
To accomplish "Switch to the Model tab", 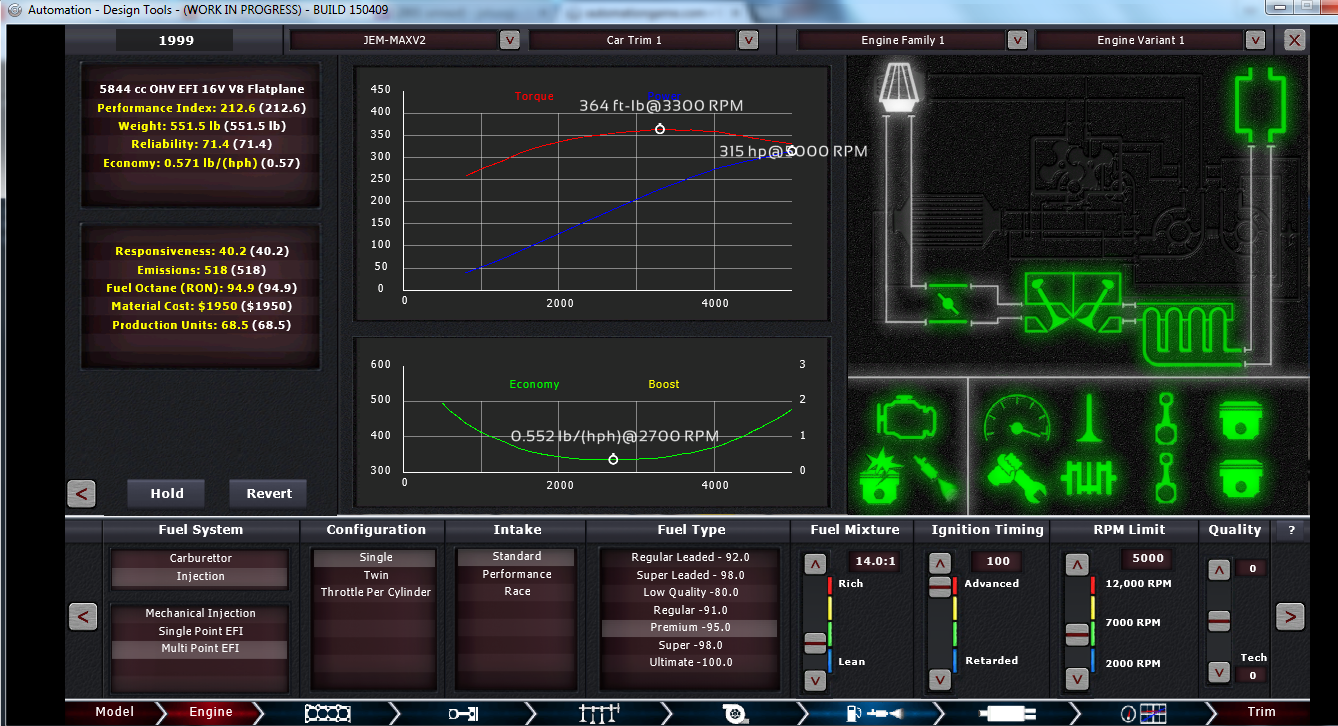I will [114, 712].
